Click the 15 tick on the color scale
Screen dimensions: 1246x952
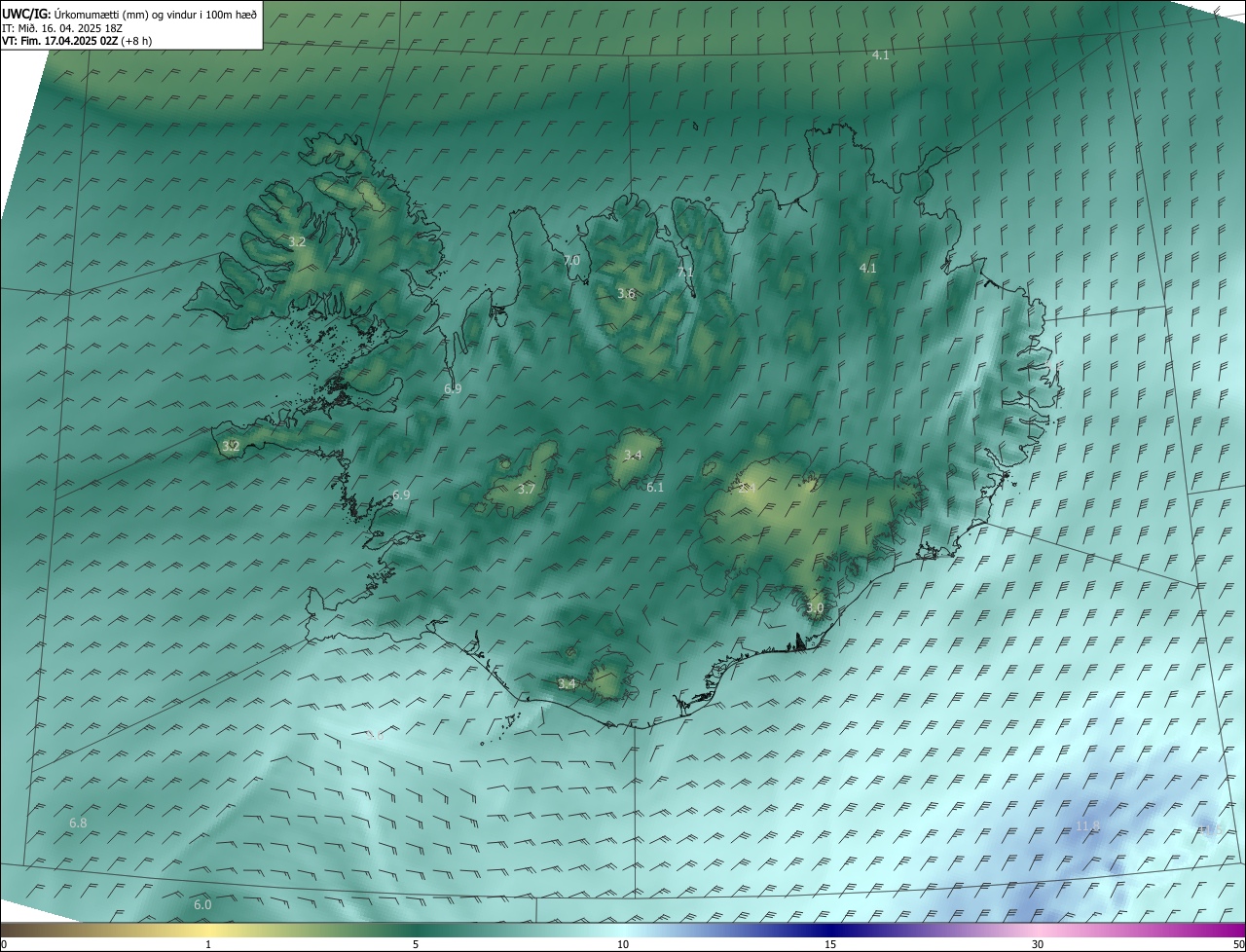830,945
